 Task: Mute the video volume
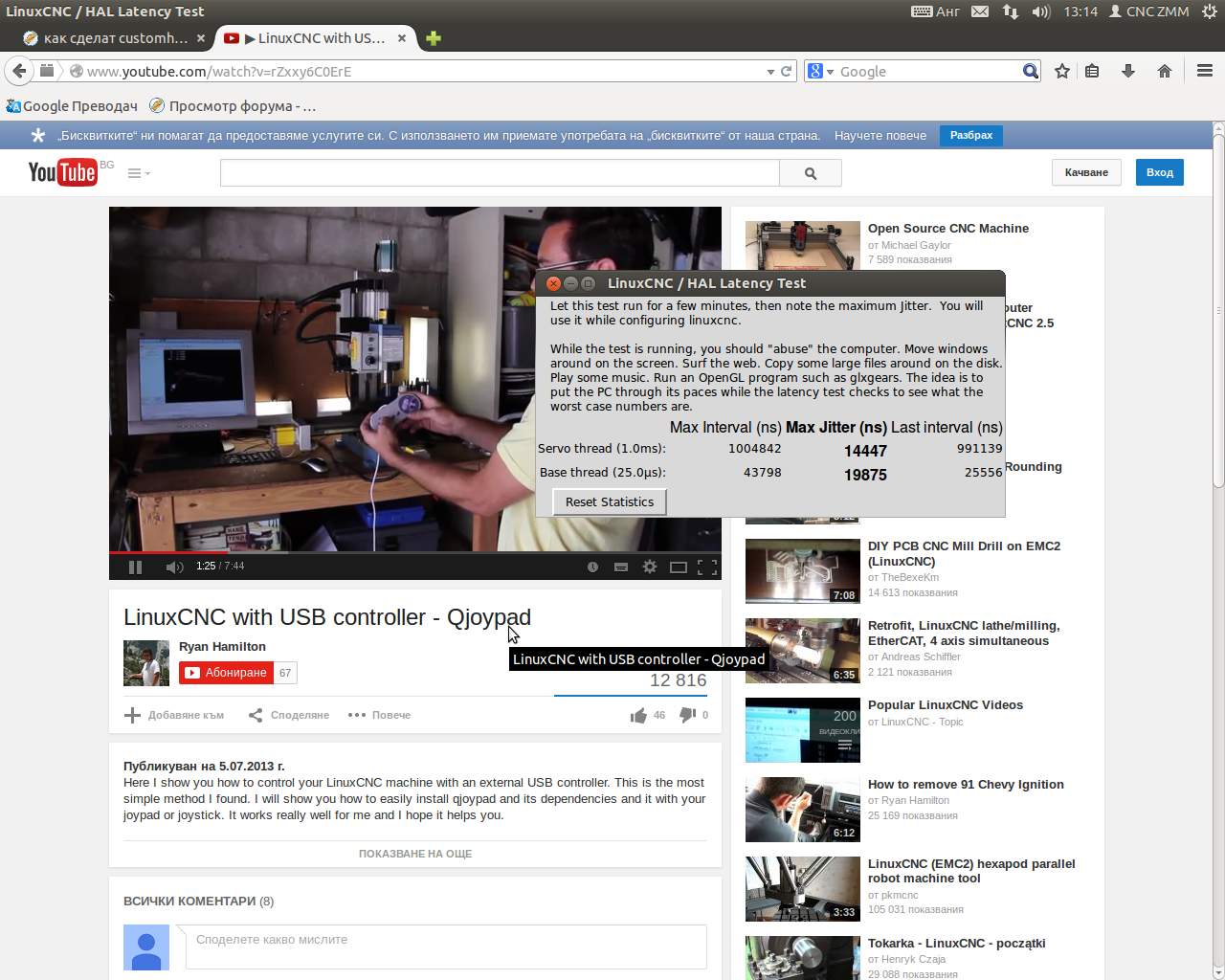[x=174, y=567]
